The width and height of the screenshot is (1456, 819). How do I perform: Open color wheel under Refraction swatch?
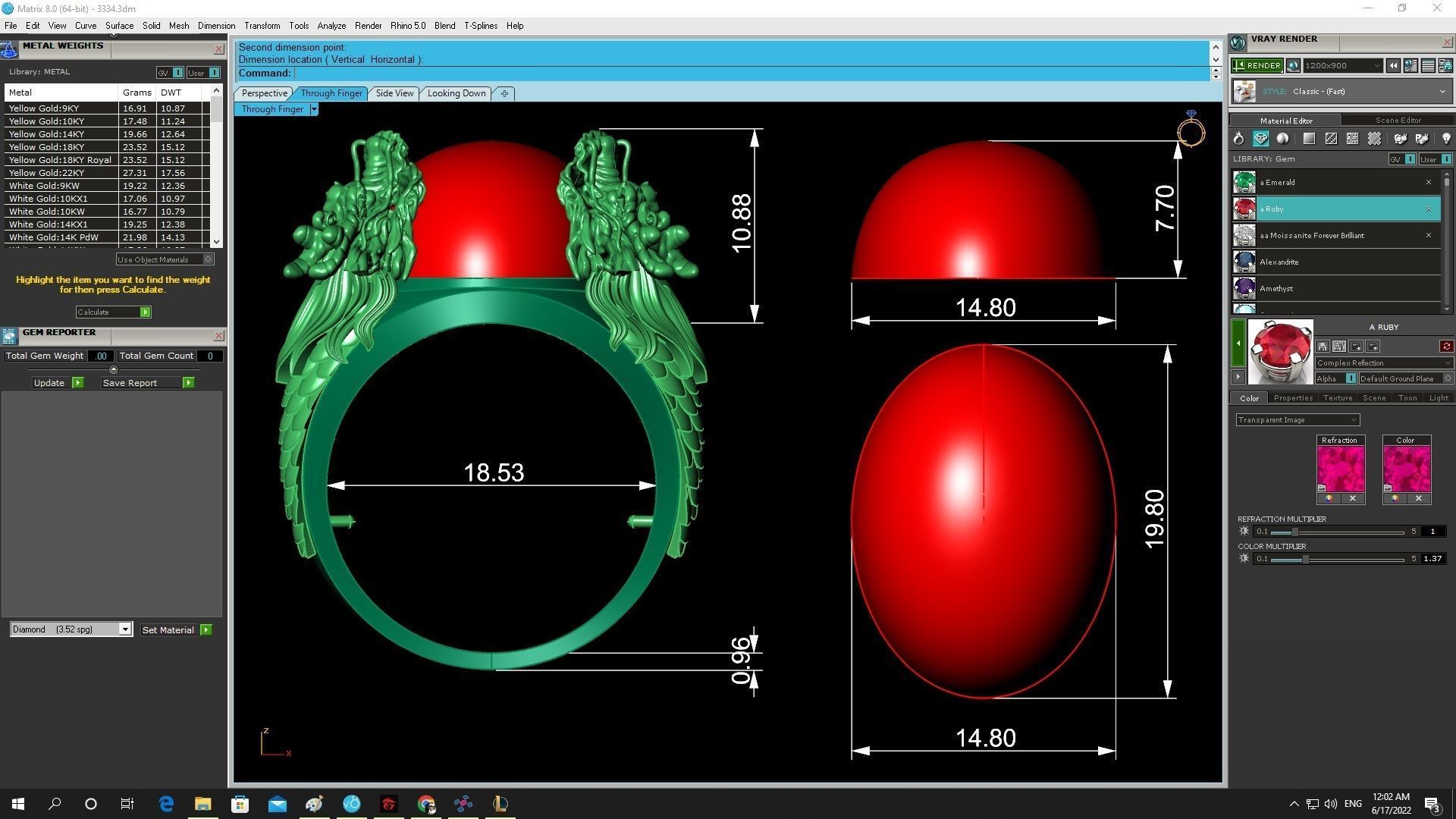point(1329,498)
